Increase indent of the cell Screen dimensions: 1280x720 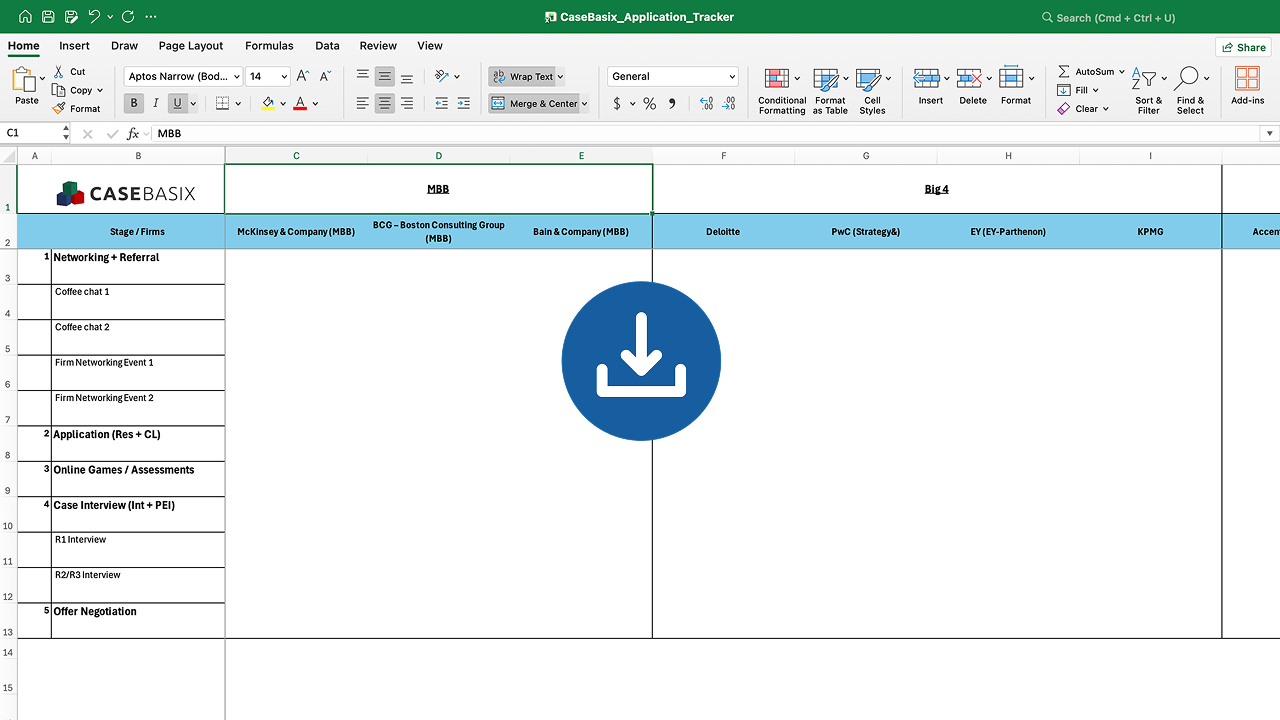point(463,103)
